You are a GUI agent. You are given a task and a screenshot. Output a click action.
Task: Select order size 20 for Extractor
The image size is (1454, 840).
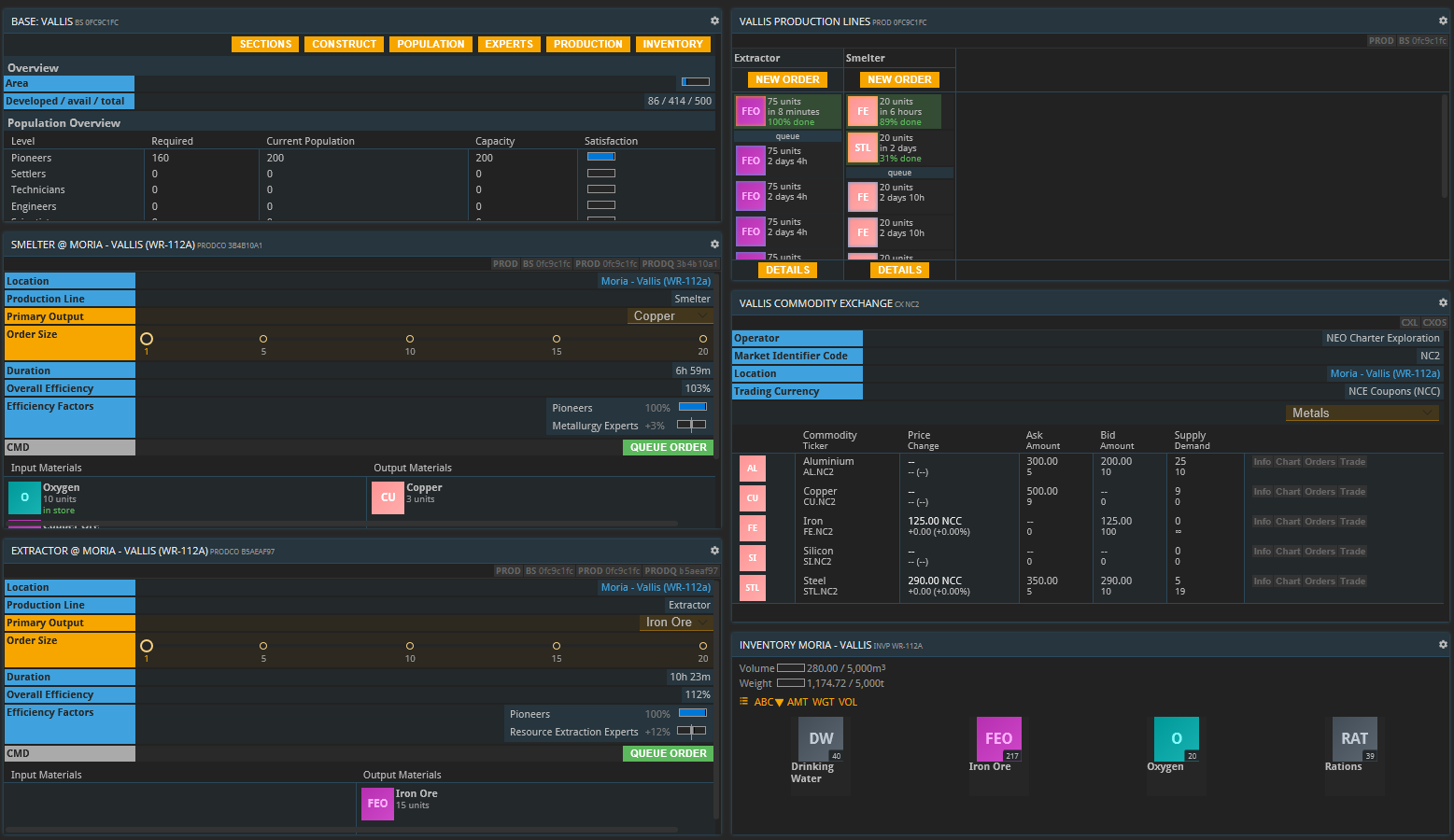pos(703,646)
